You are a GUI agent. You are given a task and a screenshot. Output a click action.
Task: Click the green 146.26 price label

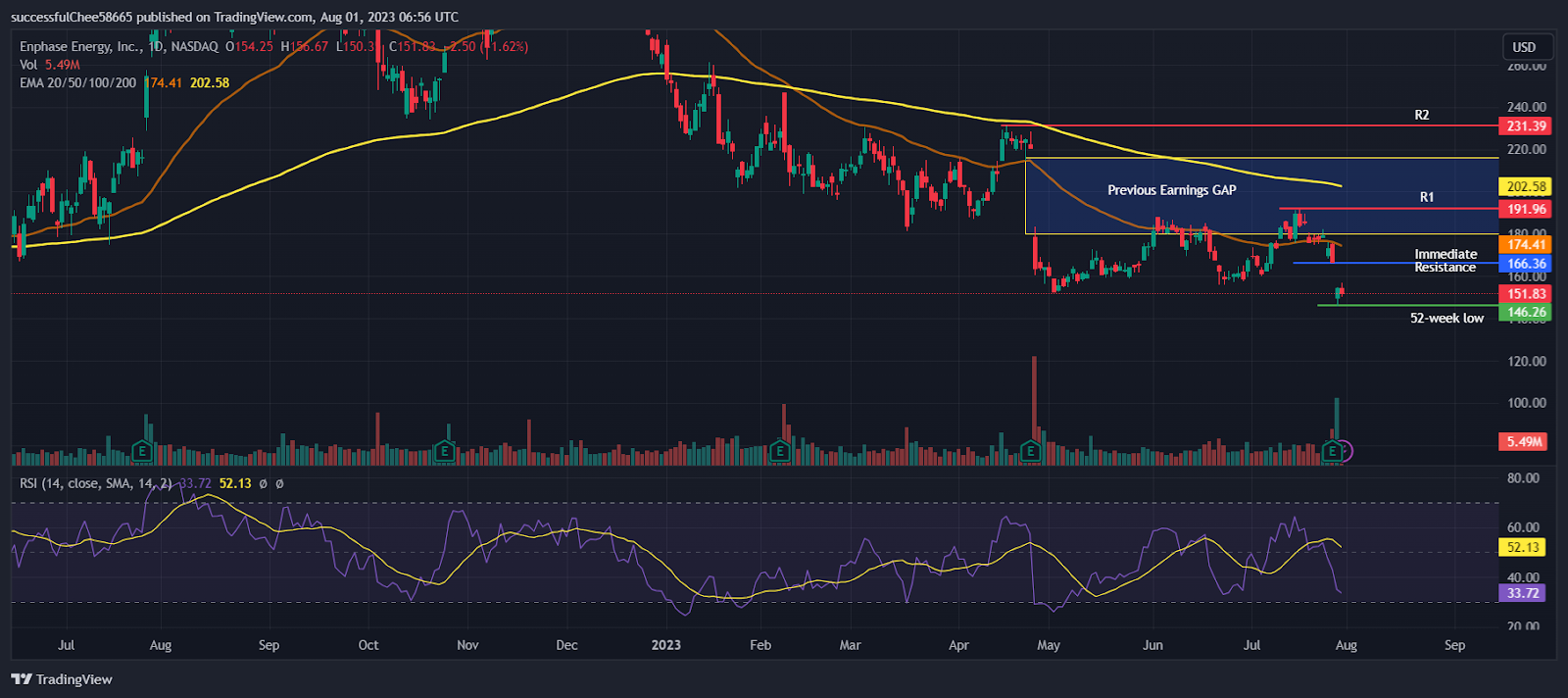pyautogui.click(x=1526, y=313)
